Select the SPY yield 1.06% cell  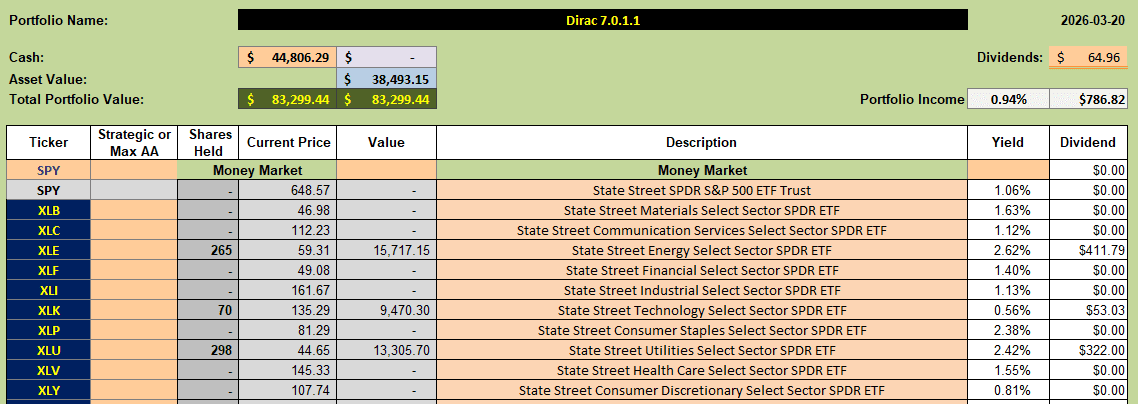pos(1008,191)
